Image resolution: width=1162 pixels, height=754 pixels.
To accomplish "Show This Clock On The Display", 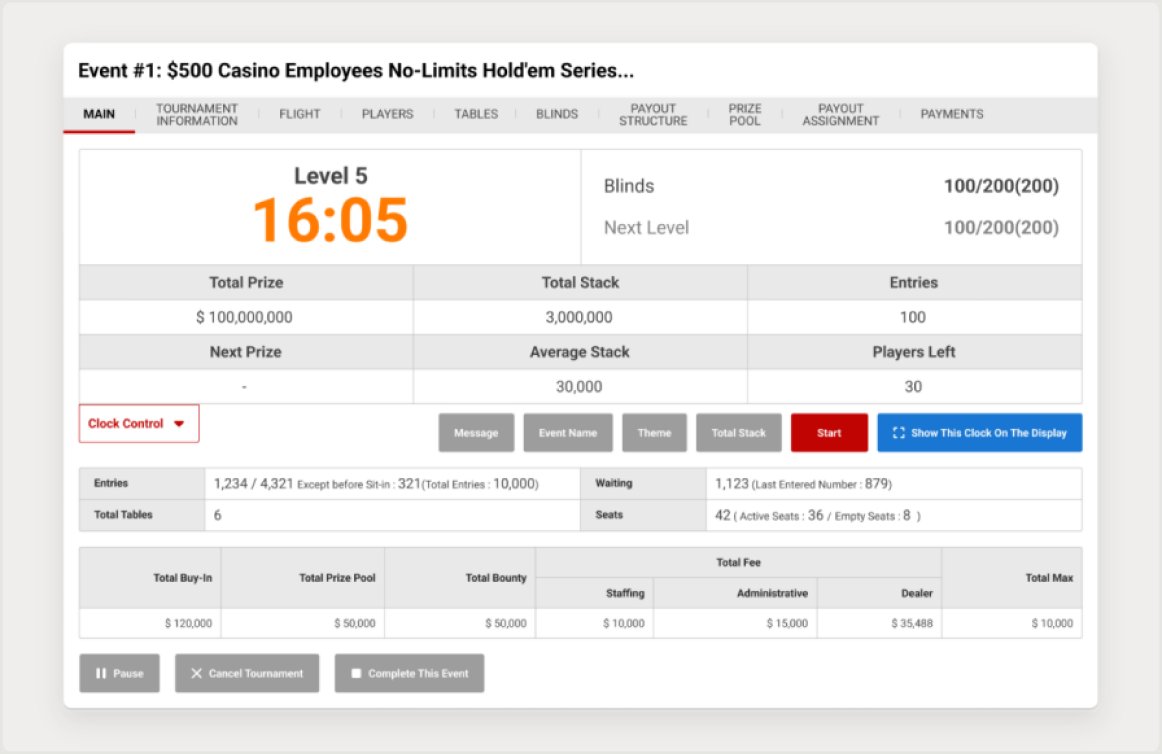I will (x=980, y=433).
